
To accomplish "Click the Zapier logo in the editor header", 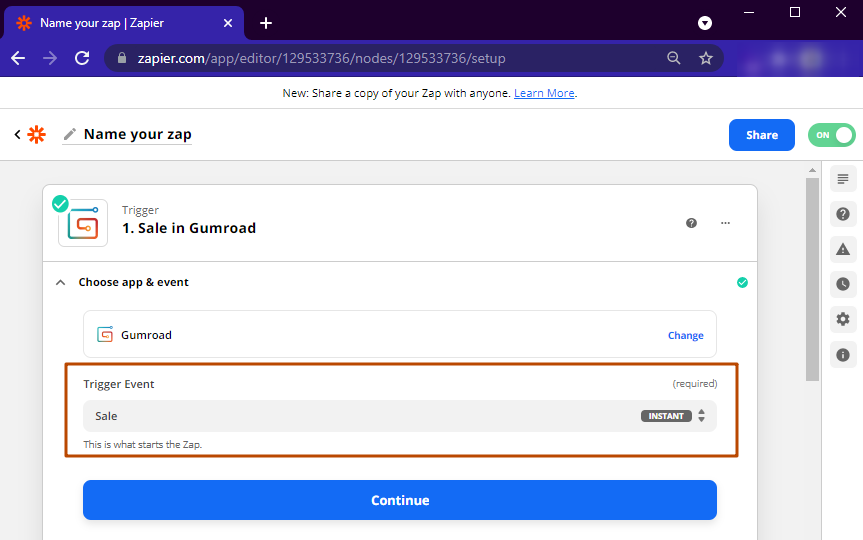I will [x=36, y=134].
